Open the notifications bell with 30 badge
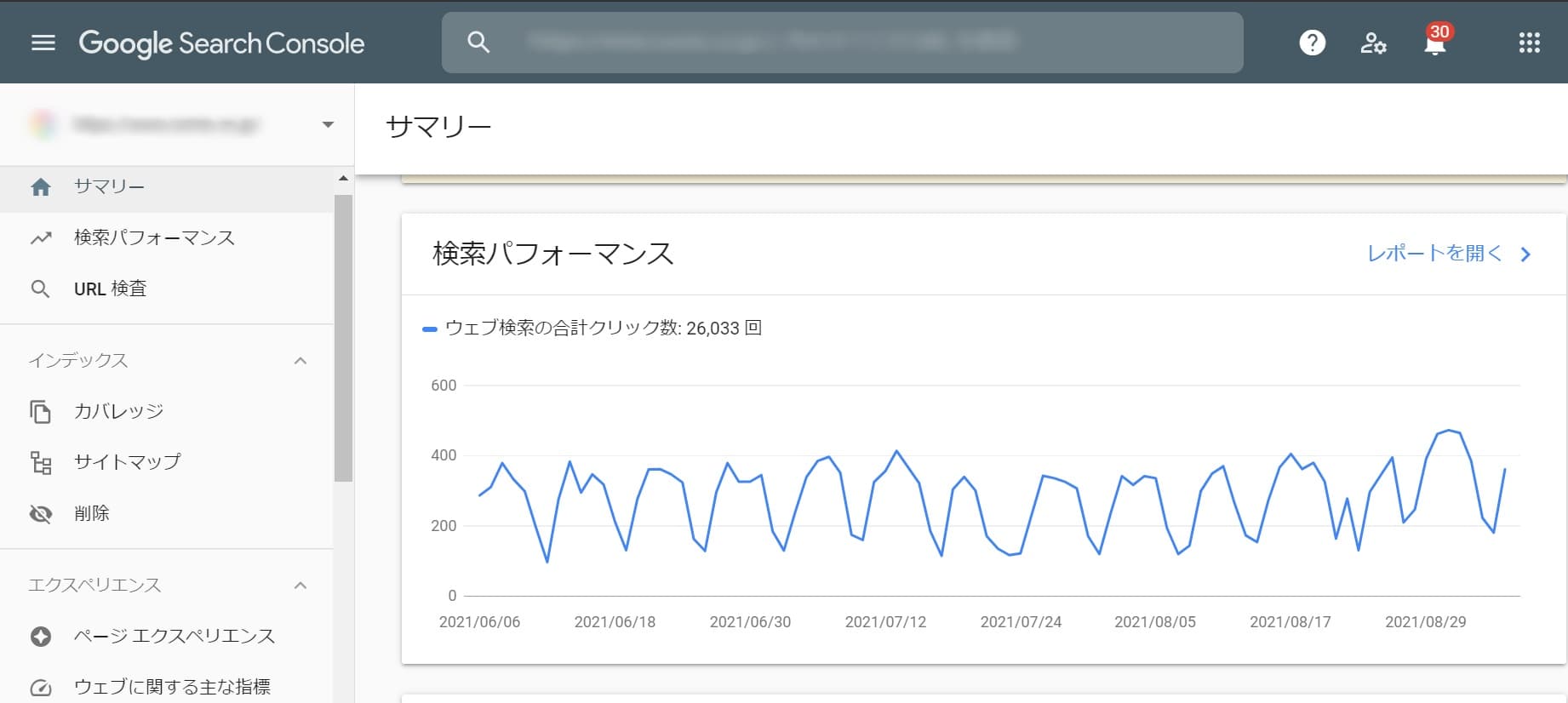Image resolution: width=1568 pixels, height=703 pixels. 1435,41
